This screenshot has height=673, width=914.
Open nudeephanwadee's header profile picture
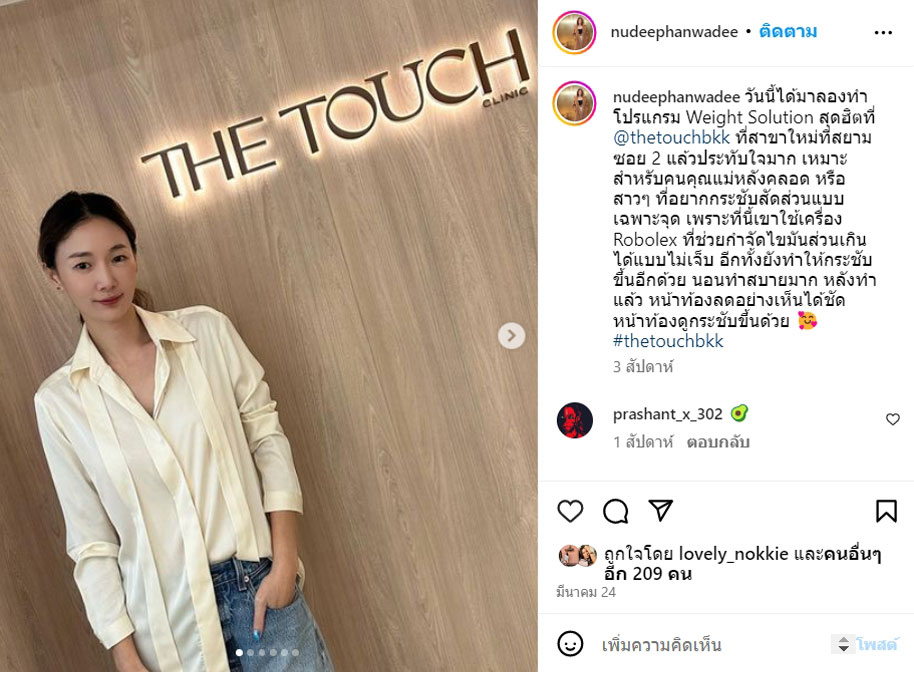click(574, 33)
